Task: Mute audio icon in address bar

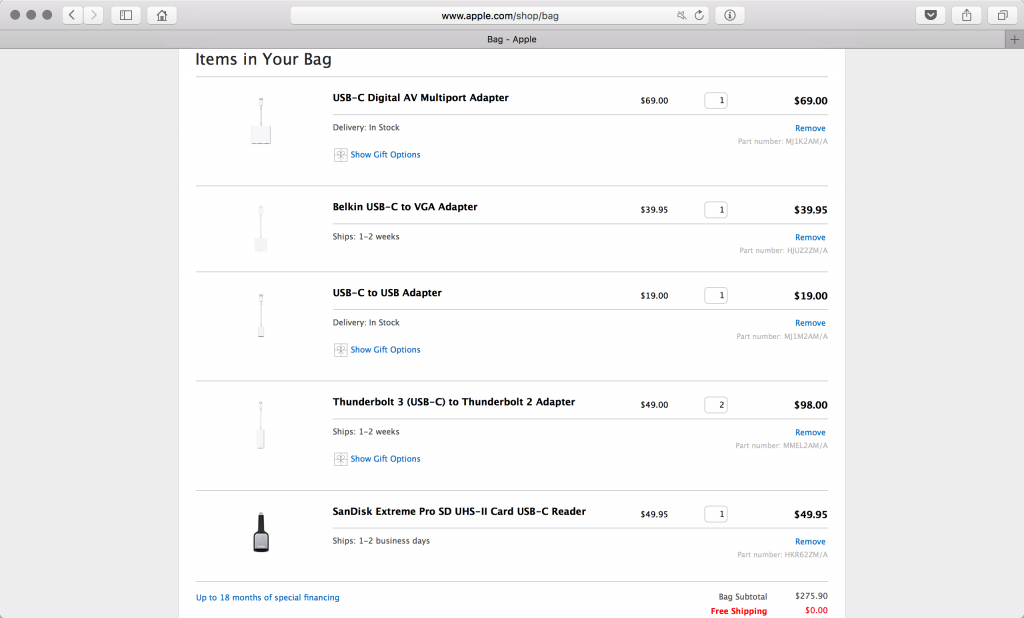Action: pyautogui.click(x=681, y=15)
